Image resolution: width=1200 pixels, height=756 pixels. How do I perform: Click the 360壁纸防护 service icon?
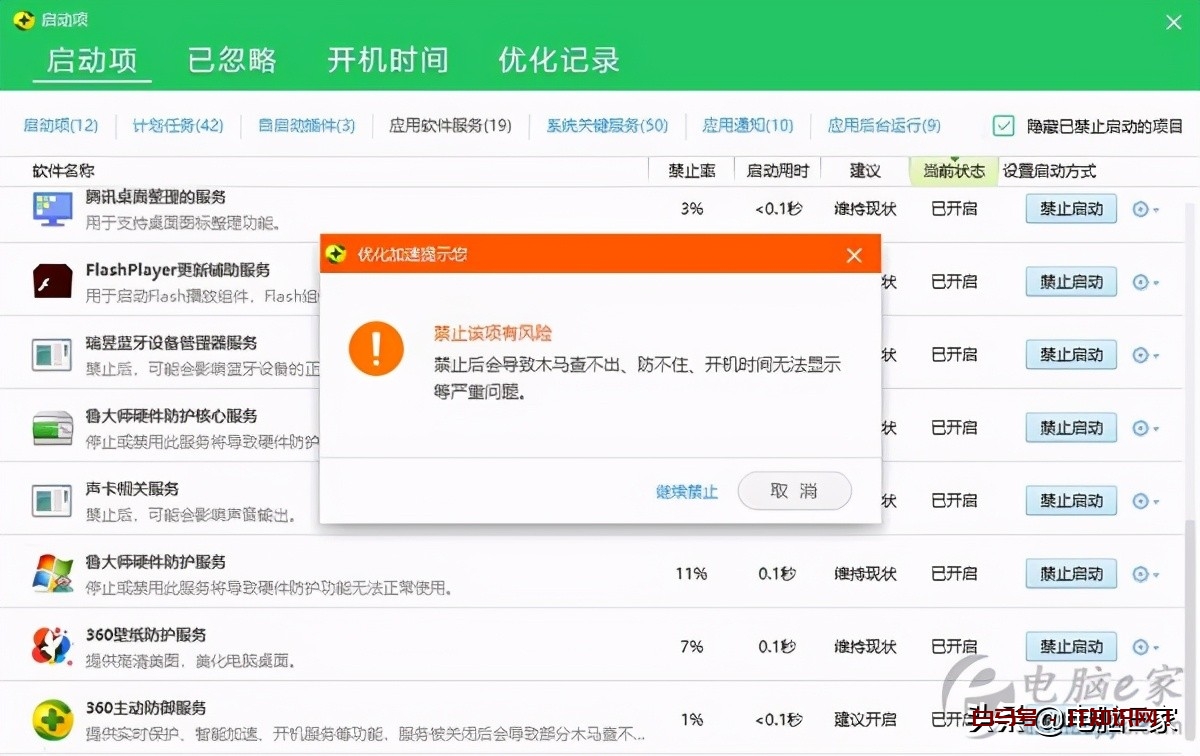tap(51, 645)
